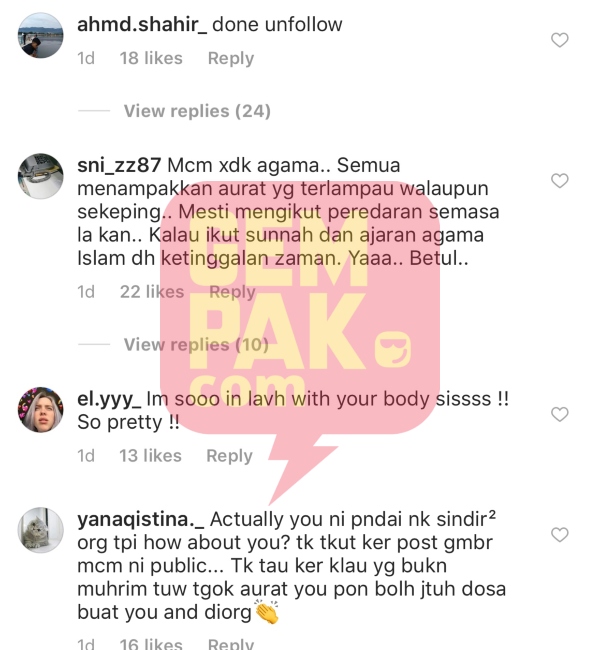This screenshot has height=650, width=600.
Task: Open sni_zz87 avatar thumbnail
Action: [41, 176]
